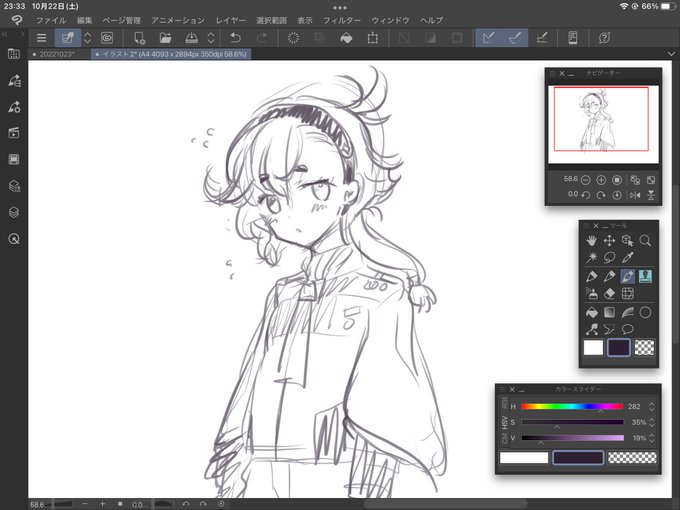The height and width of the screenshot is (510, 680).
Task: Open Color Slider panel menu
Action: [x=503, y=389]
